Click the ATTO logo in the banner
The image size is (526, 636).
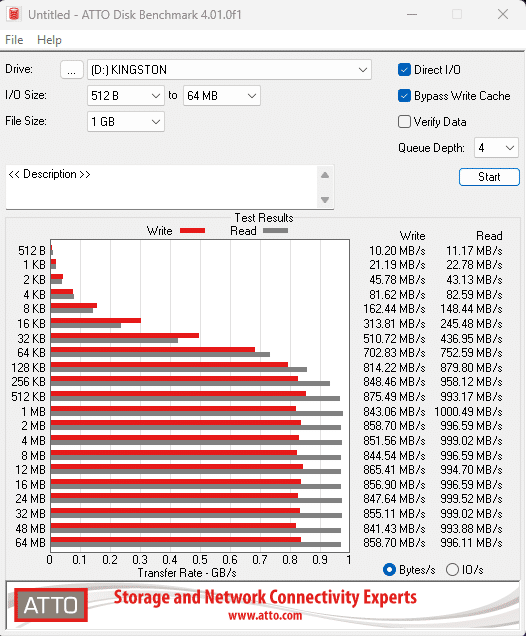pyautogui.click(x=51, y=605)
